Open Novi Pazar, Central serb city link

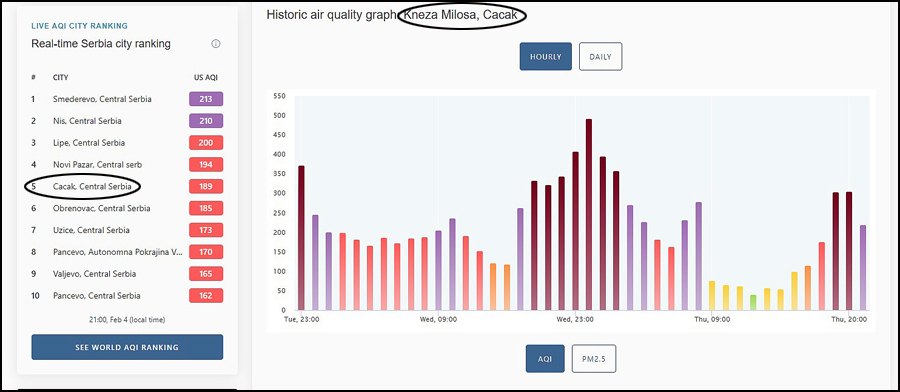98,165
